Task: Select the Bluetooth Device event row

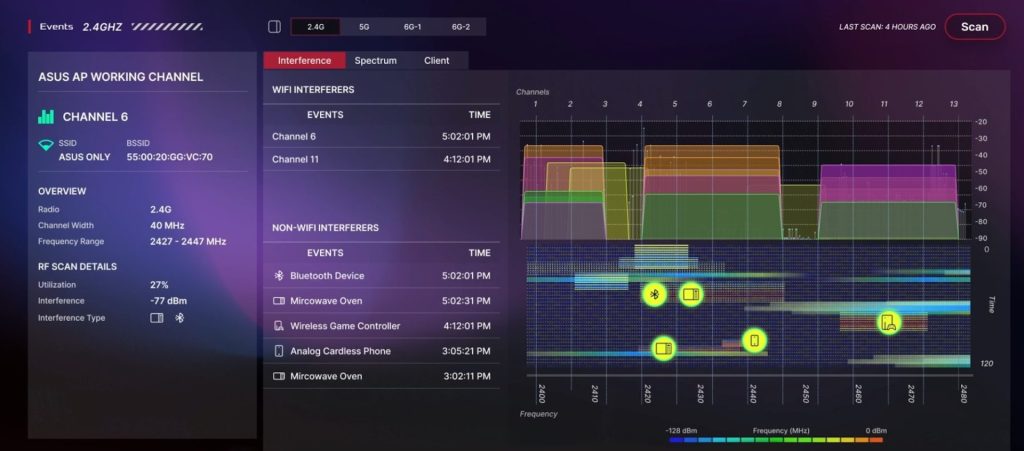Action: coord(380,276)
